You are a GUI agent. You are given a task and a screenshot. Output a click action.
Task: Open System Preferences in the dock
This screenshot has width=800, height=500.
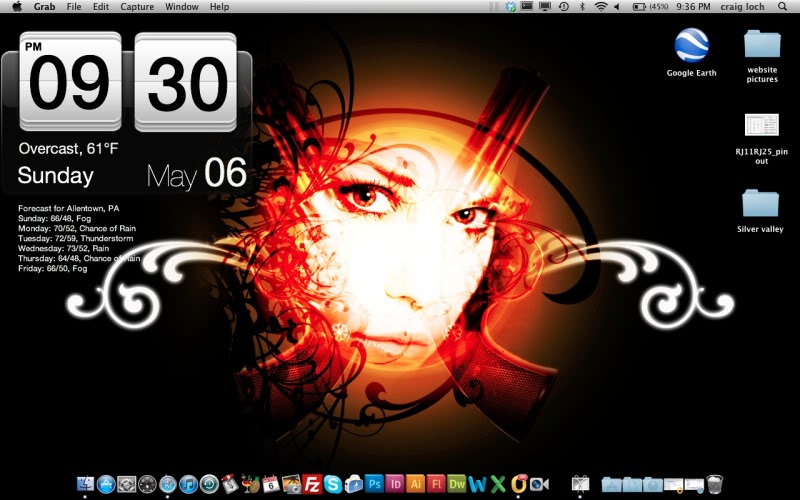point(127,484)
